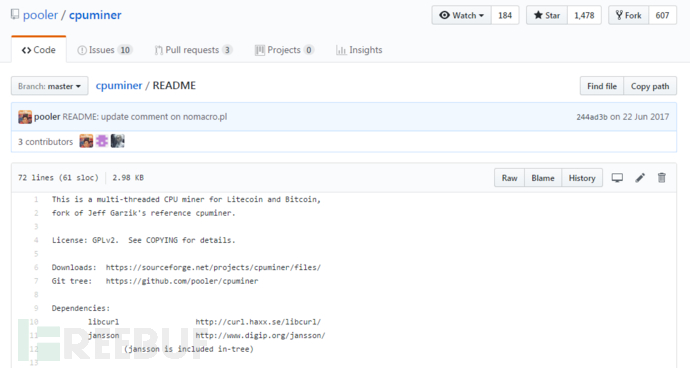The width and height of the screenshot is (690, 368).
Task: Click the Copy path button
Action: (x=650, y=86)
